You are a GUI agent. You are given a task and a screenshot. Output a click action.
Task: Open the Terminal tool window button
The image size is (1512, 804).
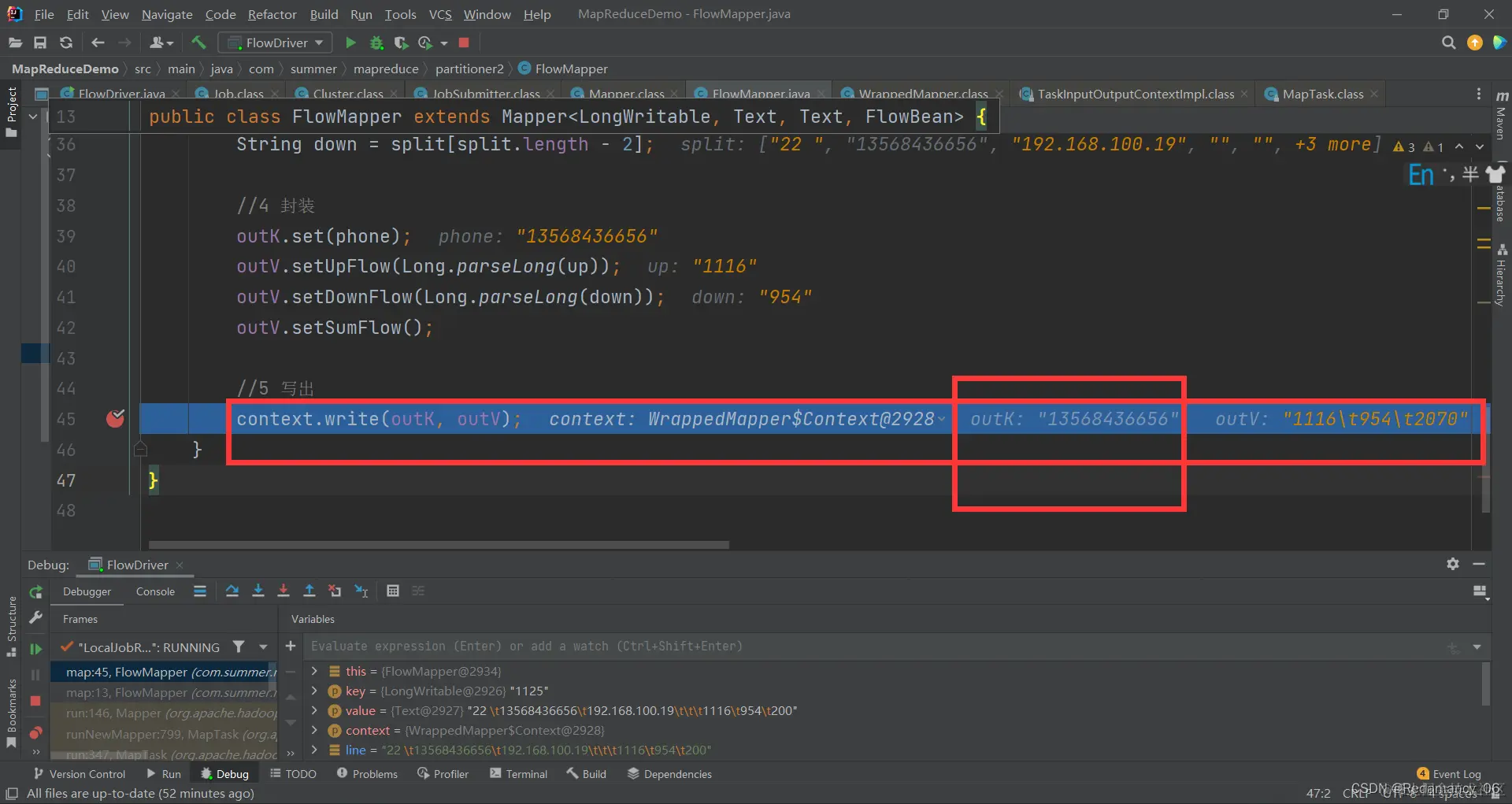click(x=518, y=774)
